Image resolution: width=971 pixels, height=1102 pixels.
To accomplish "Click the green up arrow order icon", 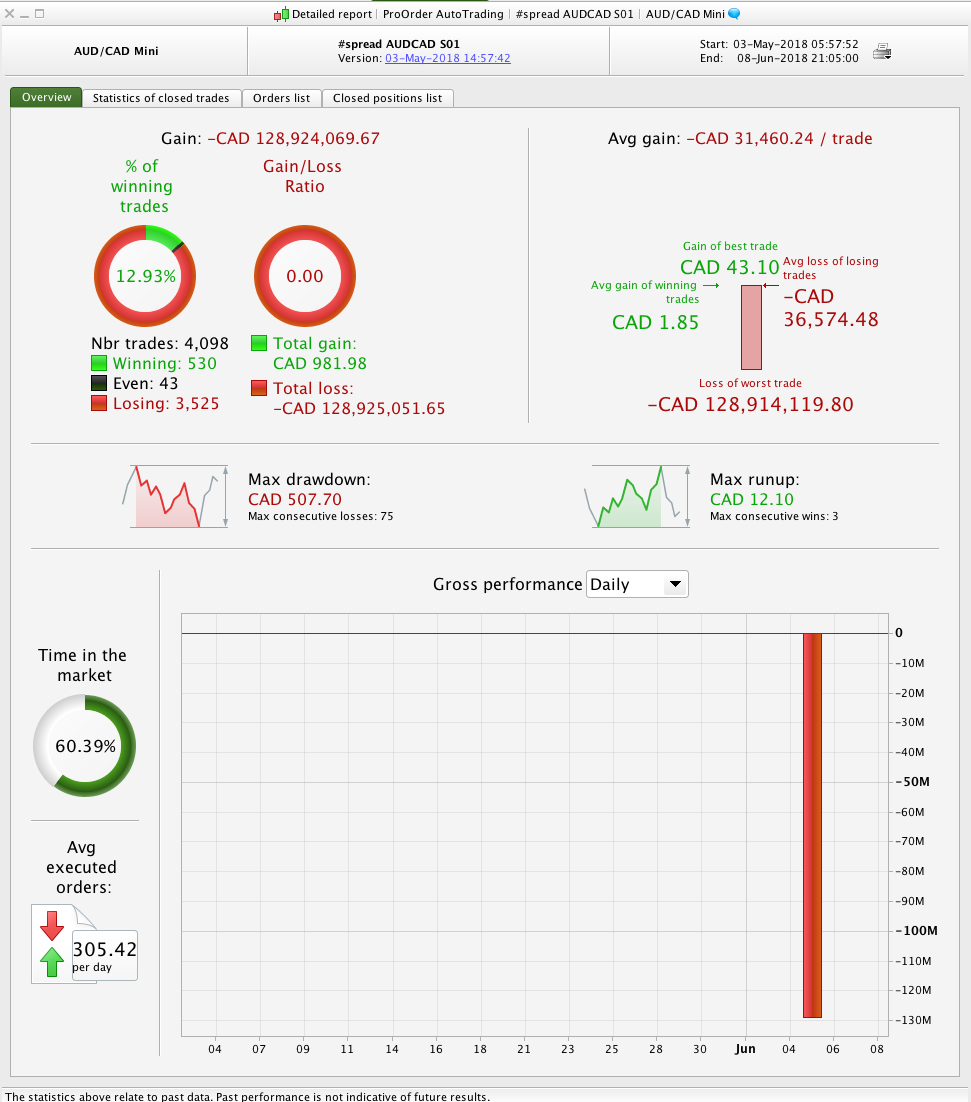I will [x=52, y=961].
